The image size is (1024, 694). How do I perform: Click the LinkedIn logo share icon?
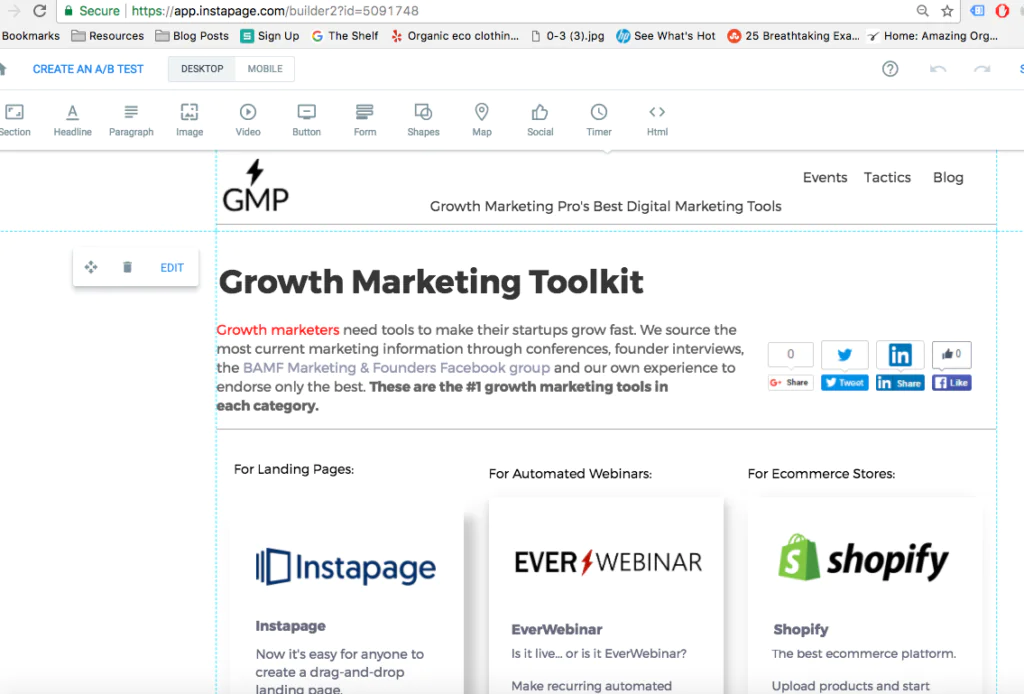(900, 355)
